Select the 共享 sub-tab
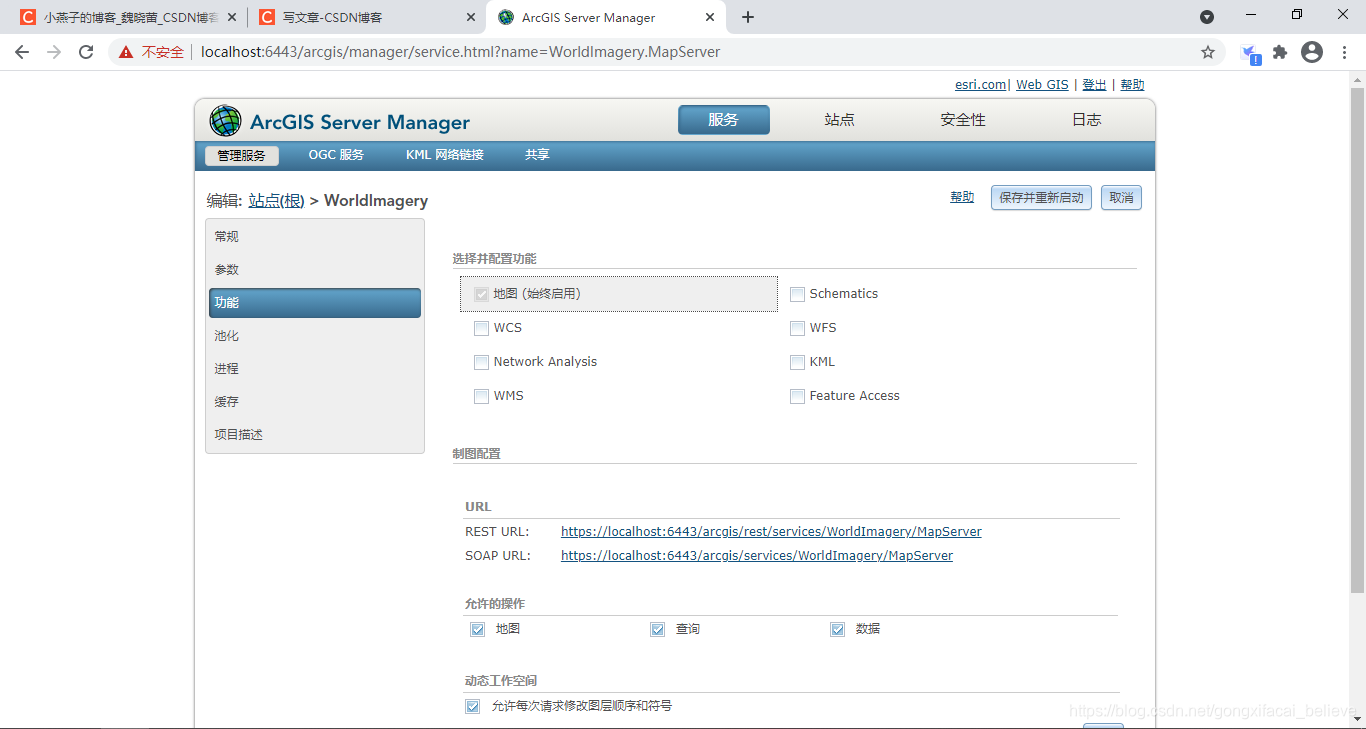This screenshot has width=1366, height=729. (x=537, y=155)
